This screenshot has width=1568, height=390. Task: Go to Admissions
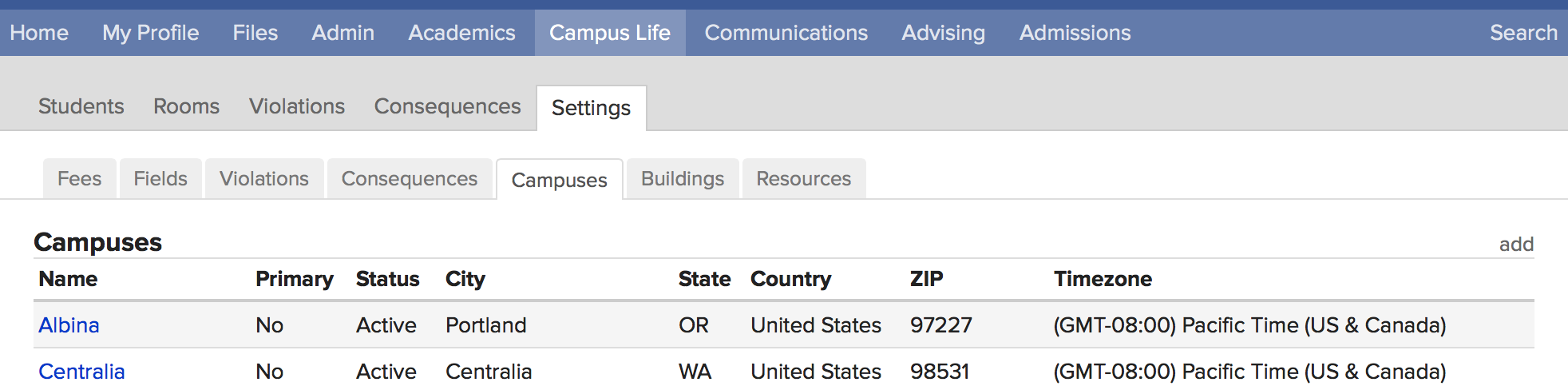[x=1075, y=33]
